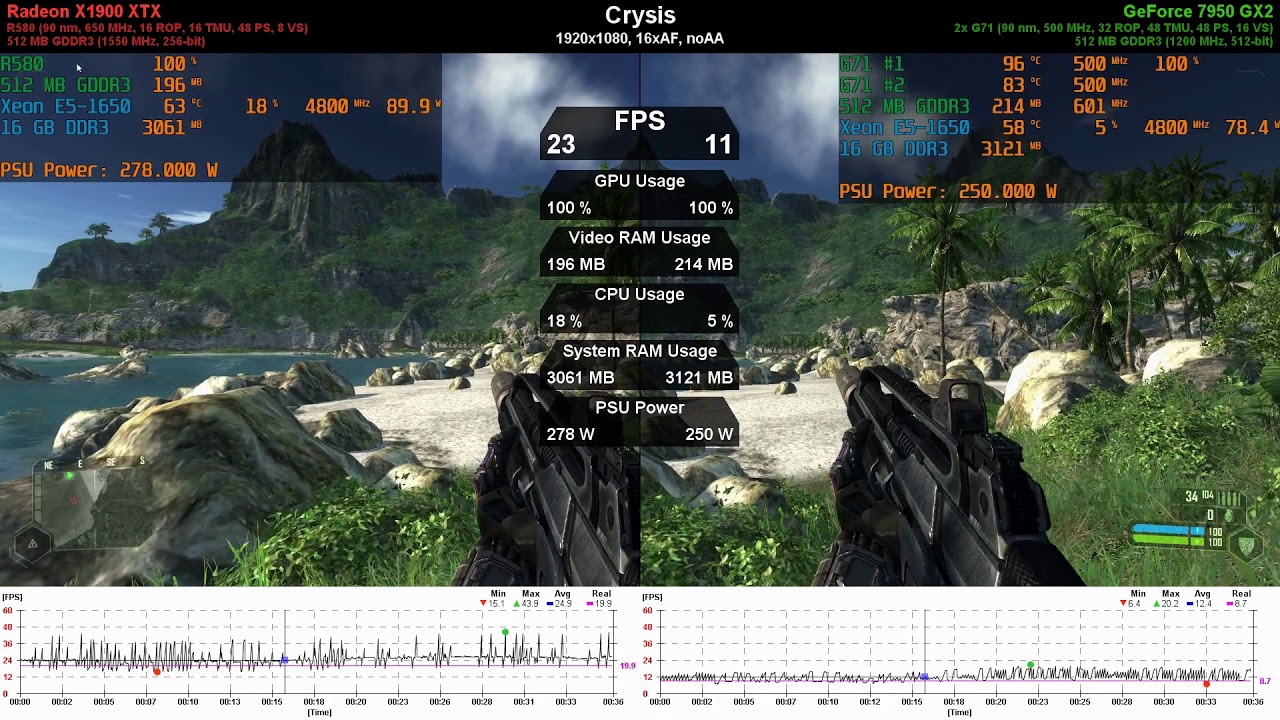Click the blue Avg marker on right FPS graph
This screenshot has height=720, width=1280.
coord(923,677)
